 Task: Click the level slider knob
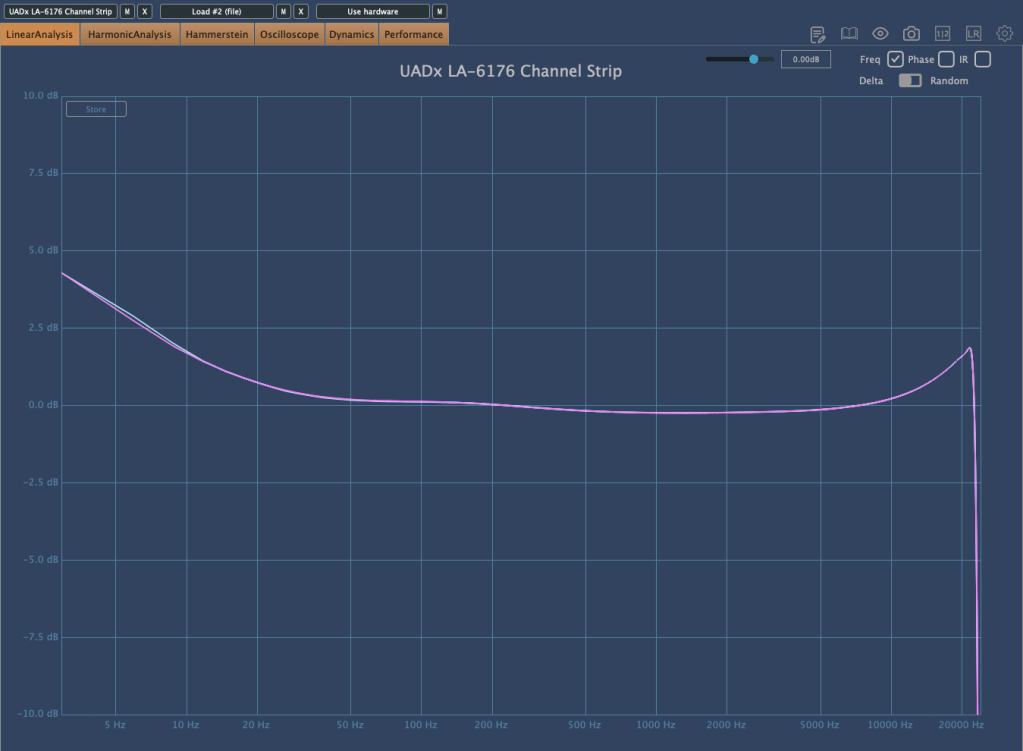coord(754,60)
